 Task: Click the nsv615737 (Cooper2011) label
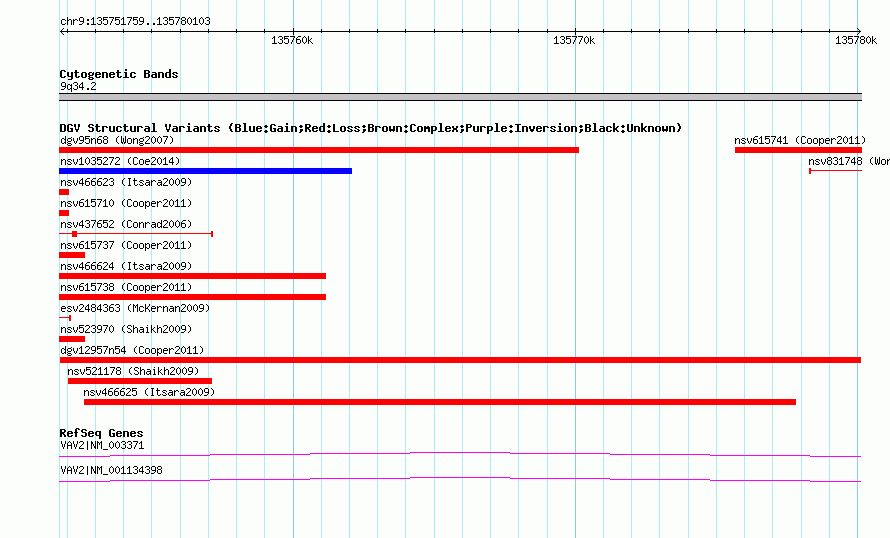click(x=126, y=245)
